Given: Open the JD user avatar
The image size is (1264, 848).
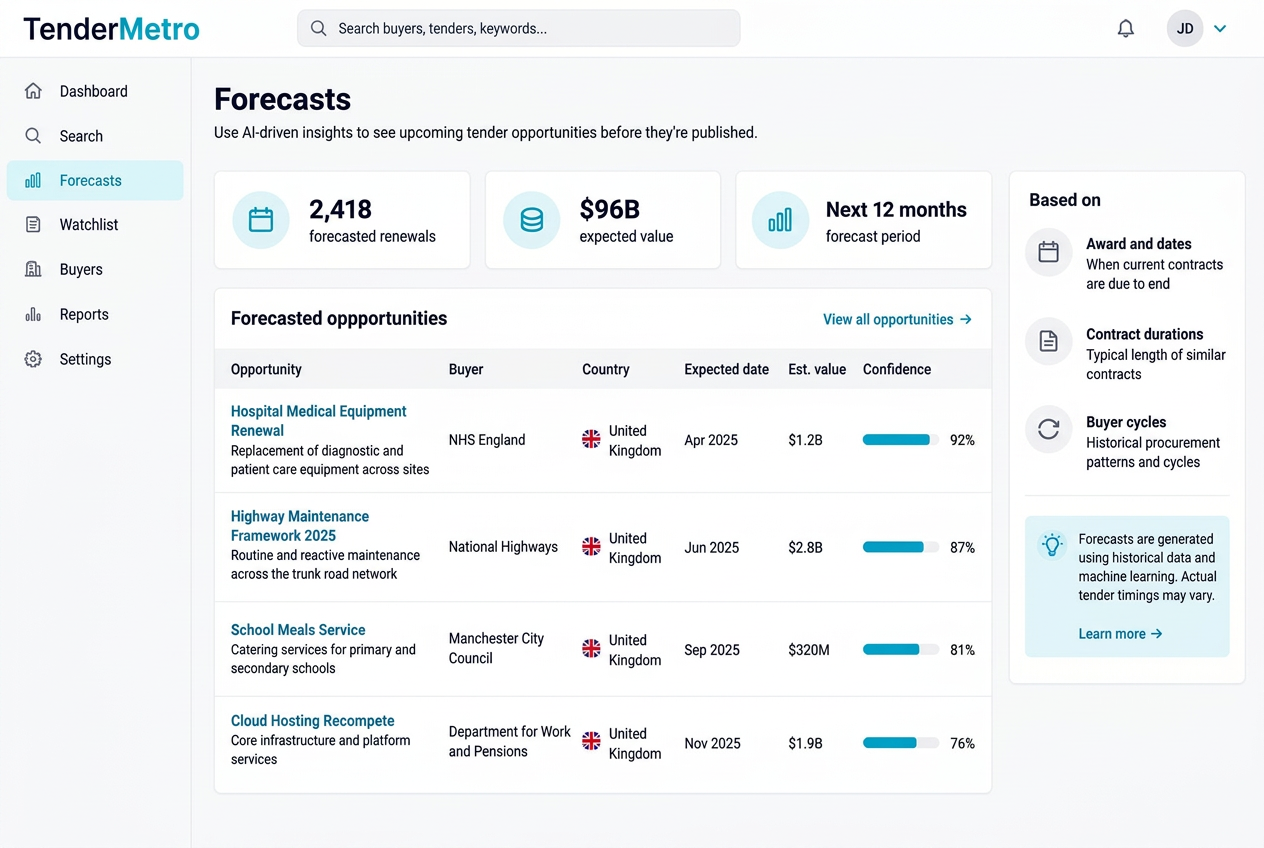Looking at the screenshot, I should click(x=1185, y=29).
